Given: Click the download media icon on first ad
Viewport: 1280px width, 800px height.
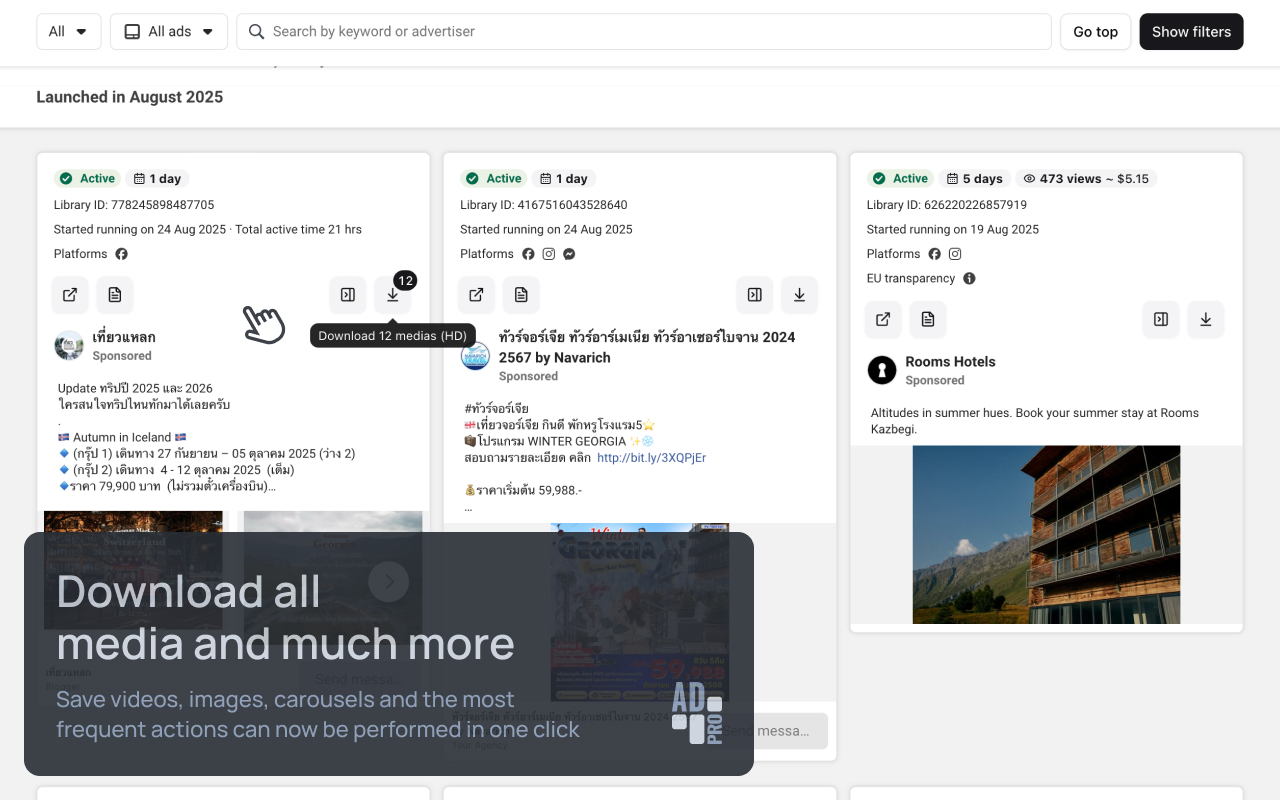Looking at the screenshot, I should click(x=393, y=295).
